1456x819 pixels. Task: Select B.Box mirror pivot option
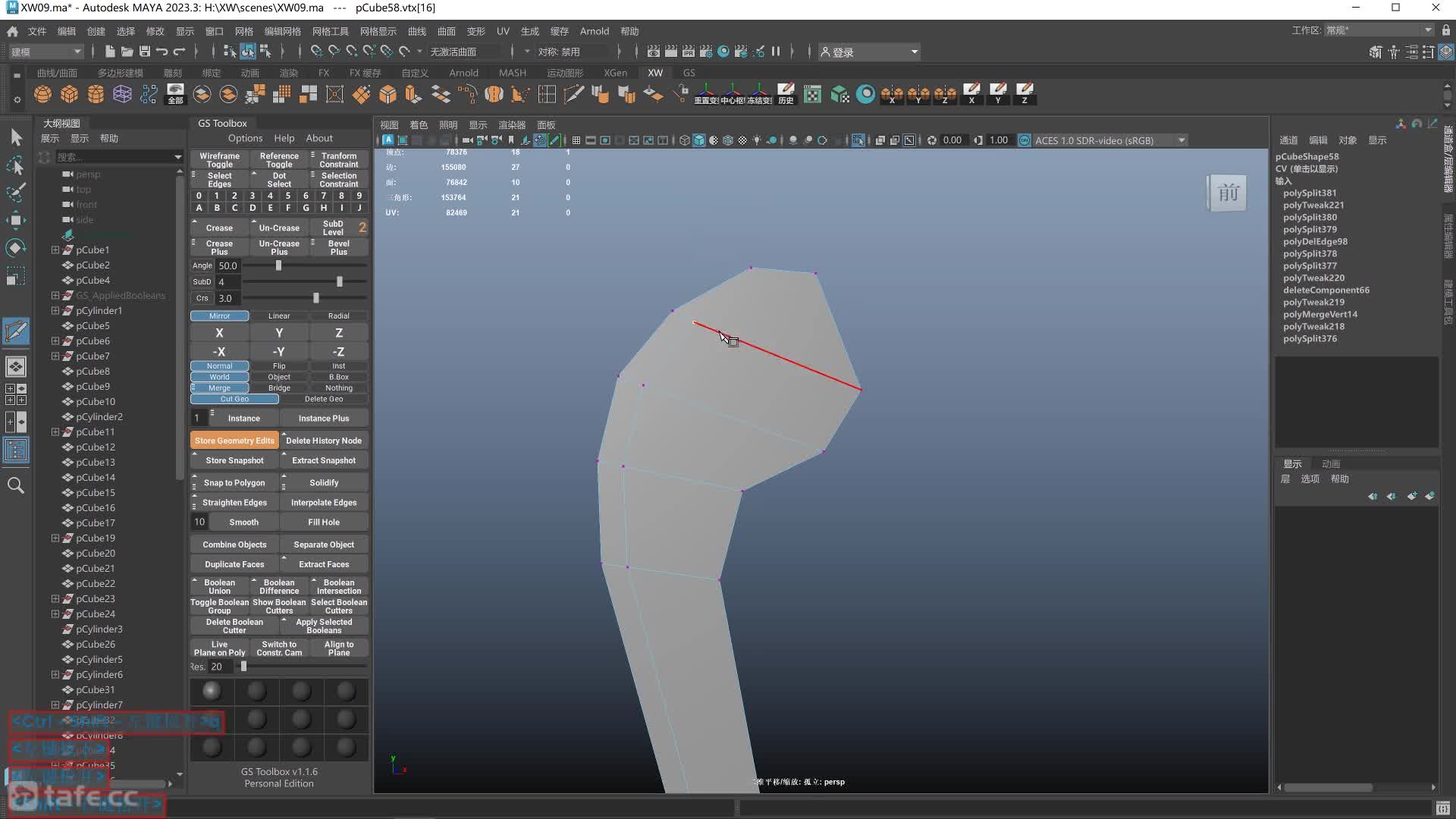point(339,377)
